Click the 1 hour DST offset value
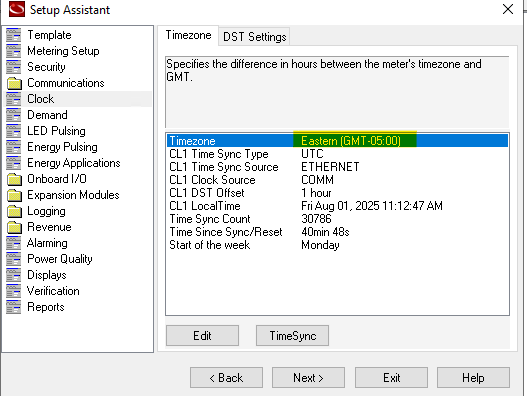The height and width of the screenshot is (396, 527). (x=316, y=193)
